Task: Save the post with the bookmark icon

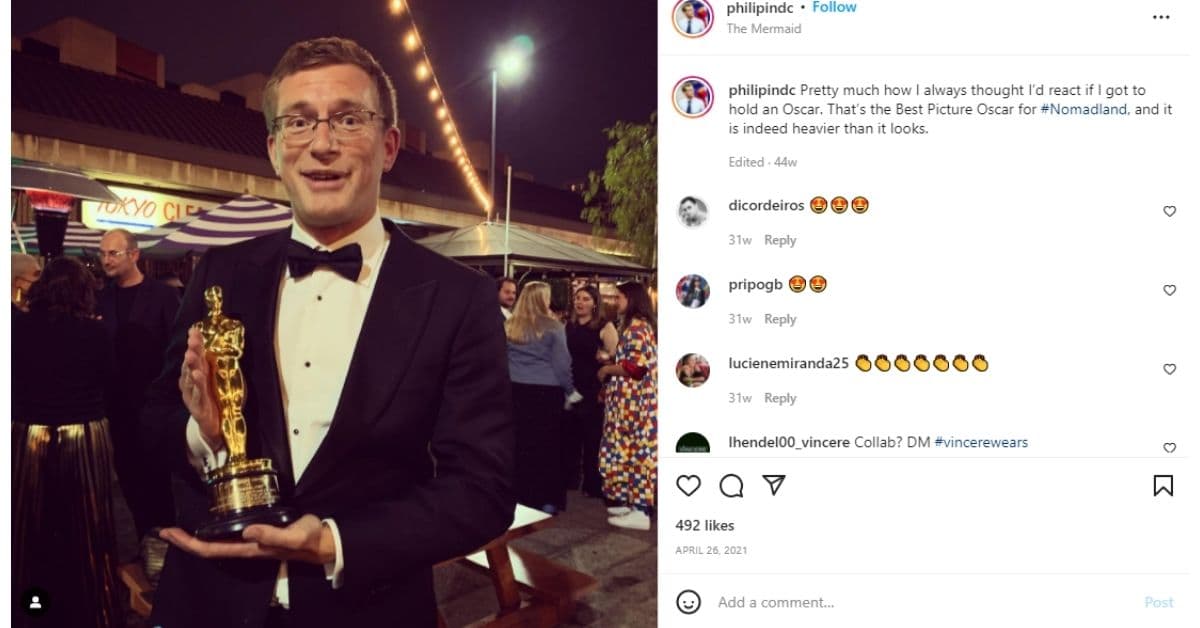Action: pyautogui.click(x=1163, y=486)
